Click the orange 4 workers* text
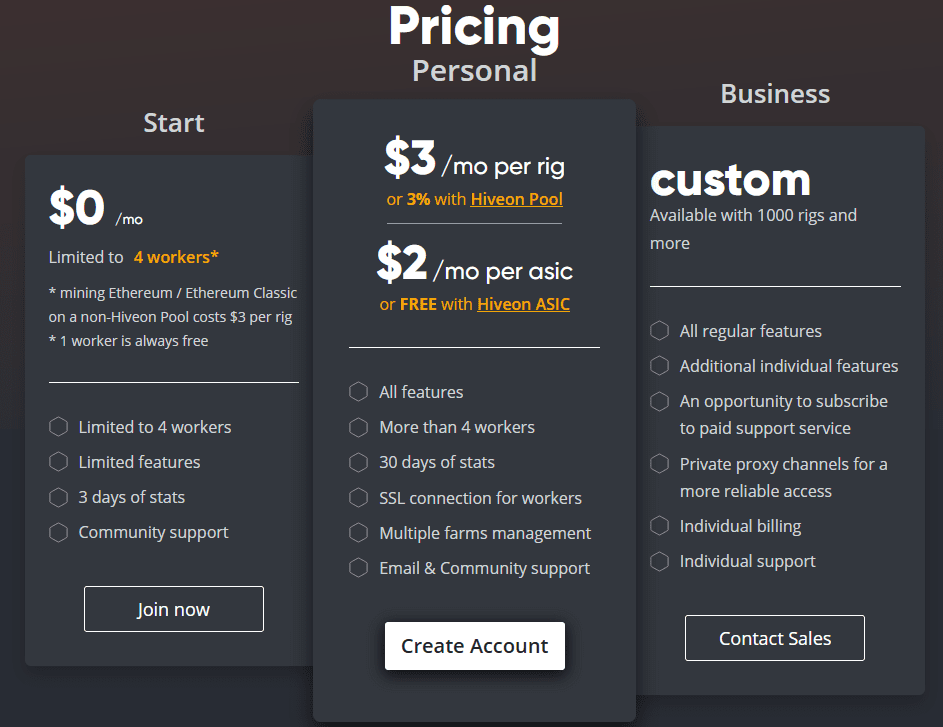Image resolution: width=943 pixels, height=727 pixels. click(176, 257)
